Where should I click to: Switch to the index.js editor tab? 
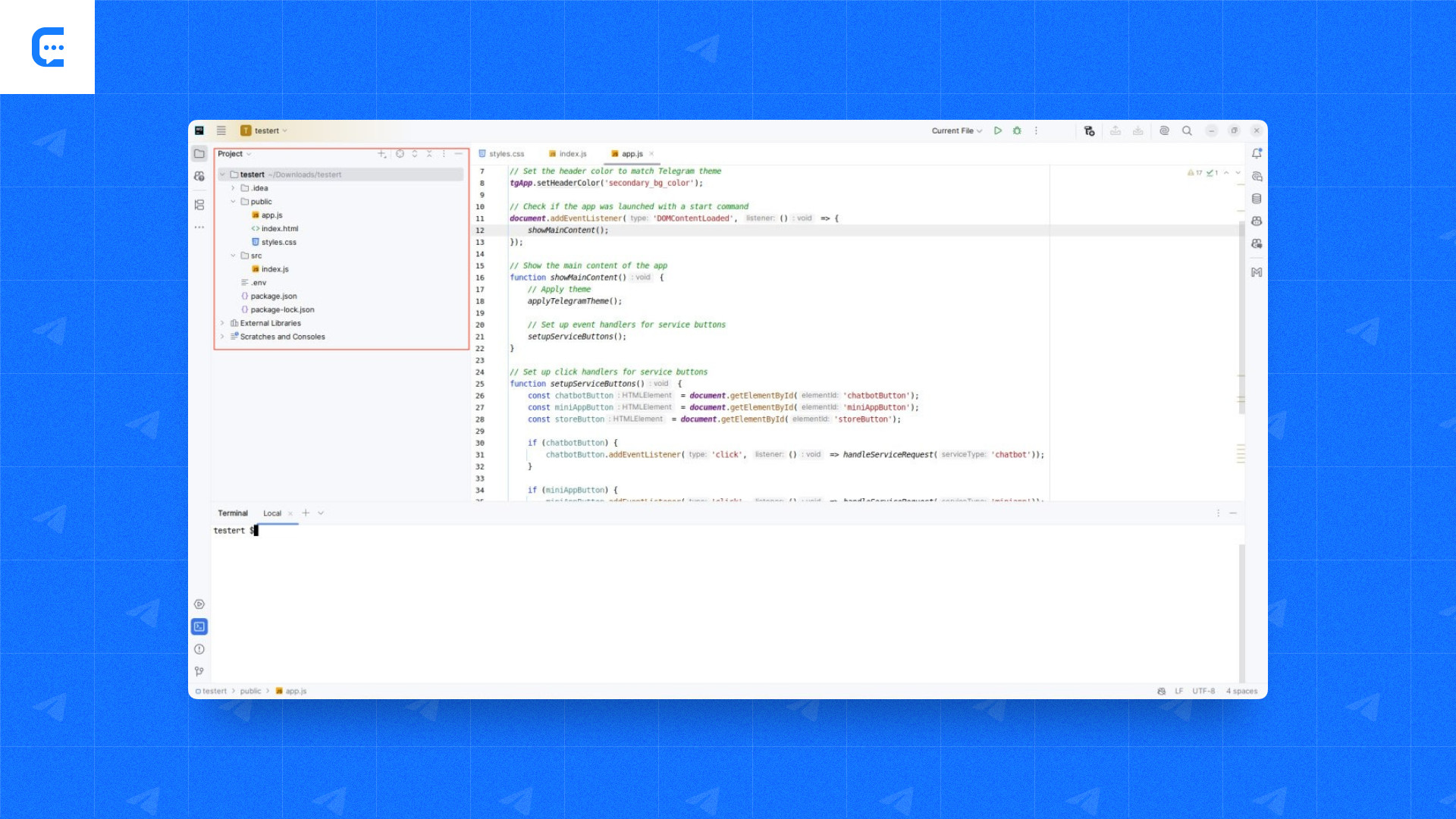(x=573, y=154)
